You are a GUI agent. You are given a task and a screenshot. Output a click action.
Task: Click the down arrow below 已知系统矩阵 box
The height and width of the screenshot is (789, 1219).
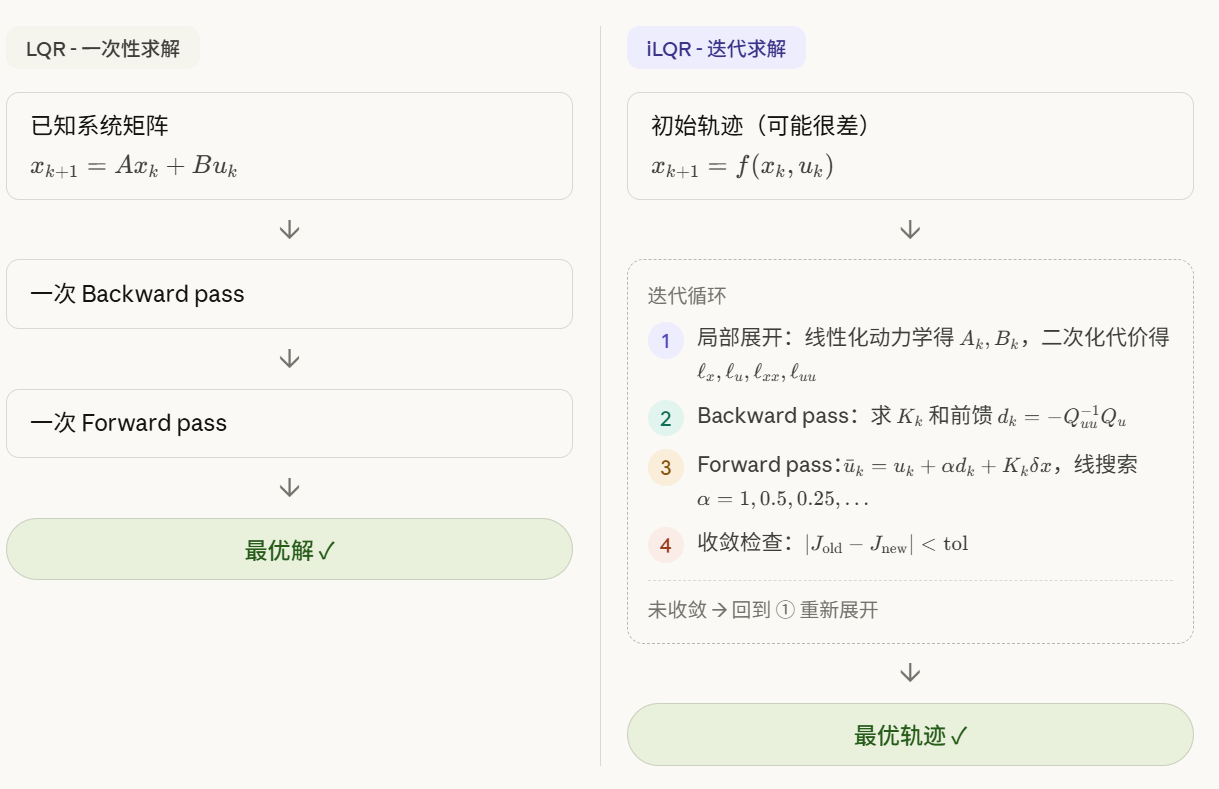coord(289,230)
